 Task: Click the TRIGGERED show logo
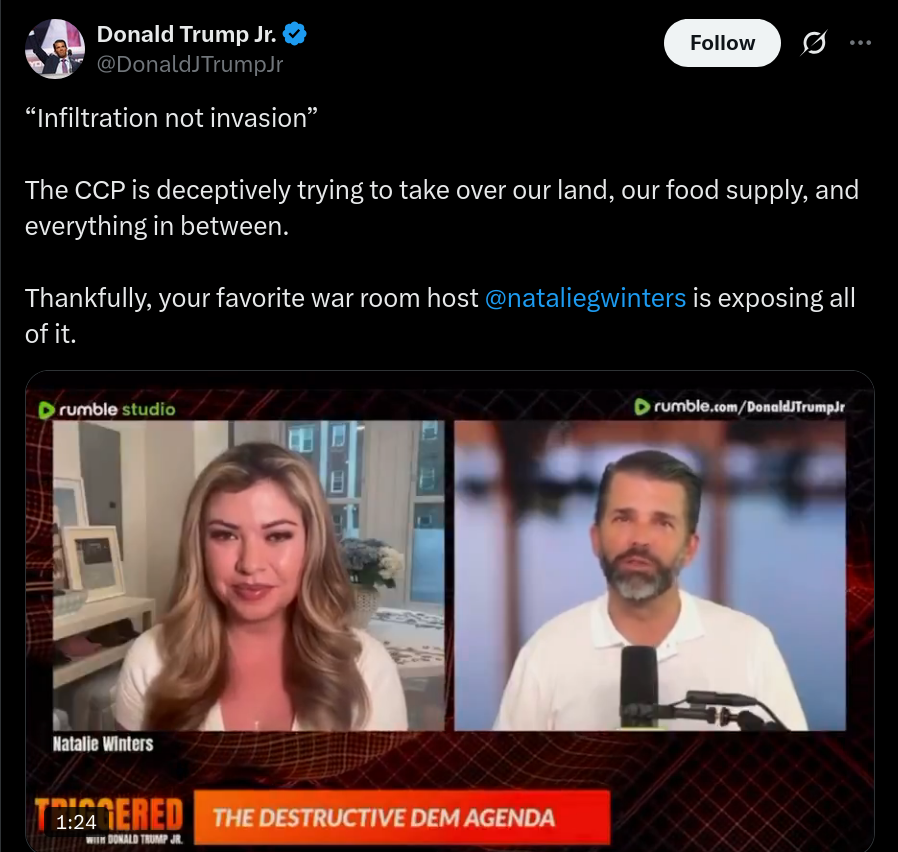[x=109, y=819]
